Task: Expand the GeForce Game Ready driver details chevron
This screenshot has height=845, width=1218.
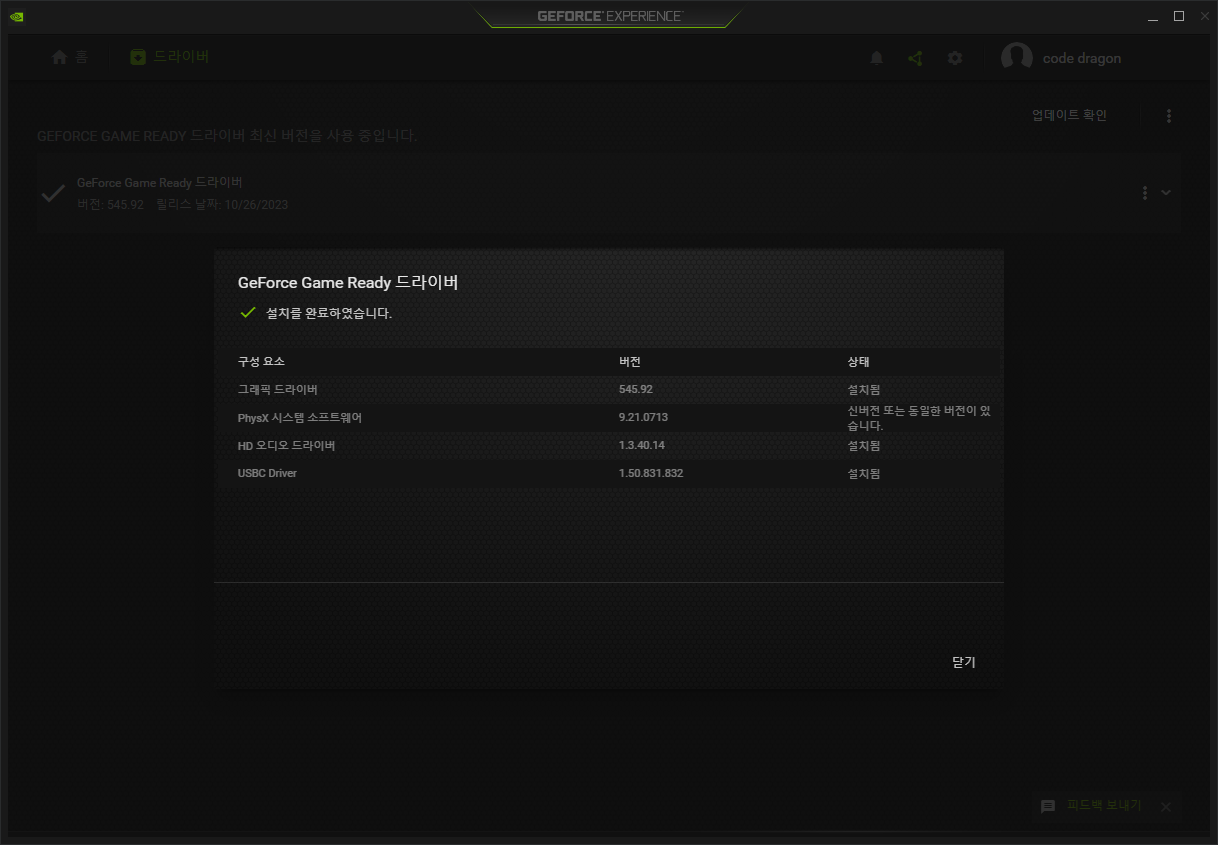Action: [x=1166, y=193]
